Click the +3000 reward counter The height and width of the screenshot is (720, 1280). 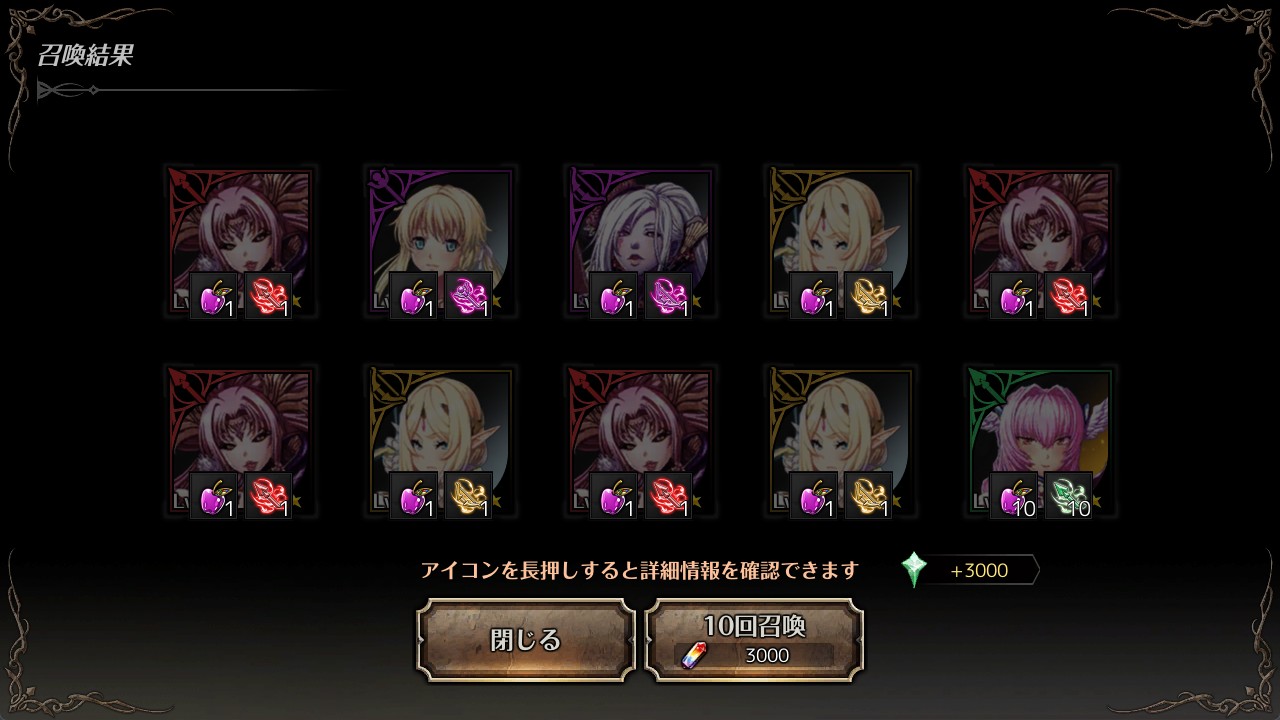click(x=979, y=570)
